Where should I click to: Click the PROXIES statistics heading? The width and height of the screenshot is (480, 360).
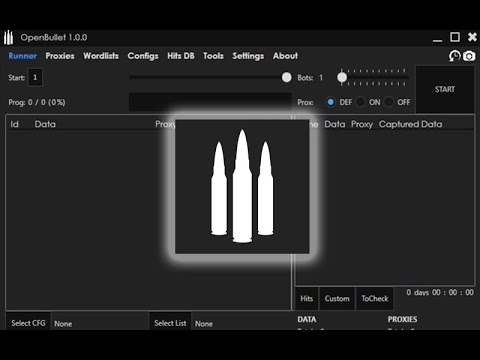[402, 319]
